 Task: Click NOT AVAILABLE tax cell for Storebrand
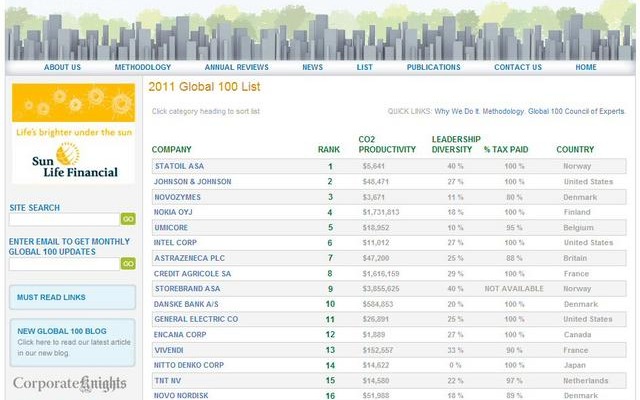[514, 289]
